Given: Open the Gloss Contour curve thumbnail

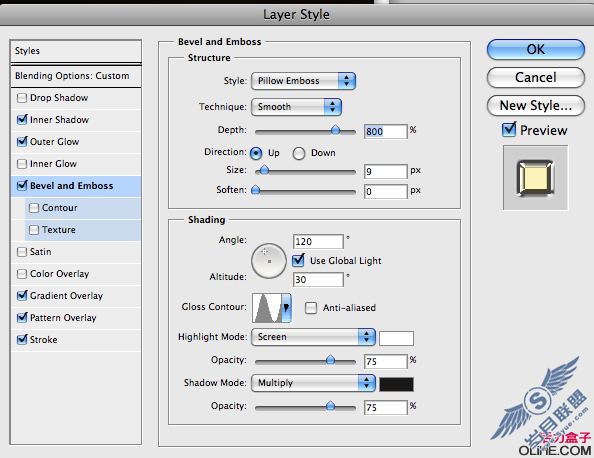Looking at the screenshot, I should tap(267, 308).
